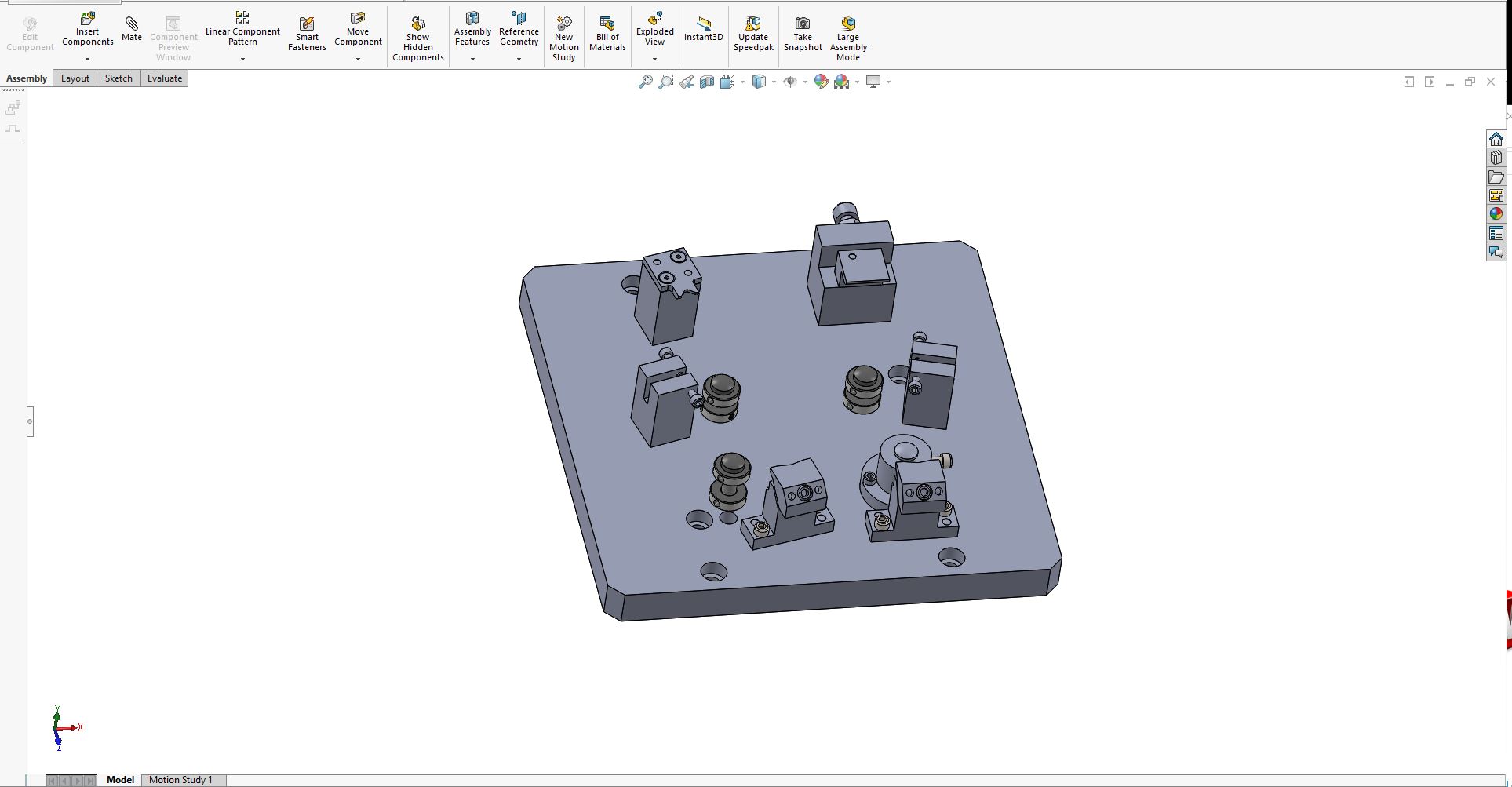The height and width of the screenshot is (787, 1512).
Task: Select the Model bottom tab
Action: pyautogui.click(x=120, y=780)
